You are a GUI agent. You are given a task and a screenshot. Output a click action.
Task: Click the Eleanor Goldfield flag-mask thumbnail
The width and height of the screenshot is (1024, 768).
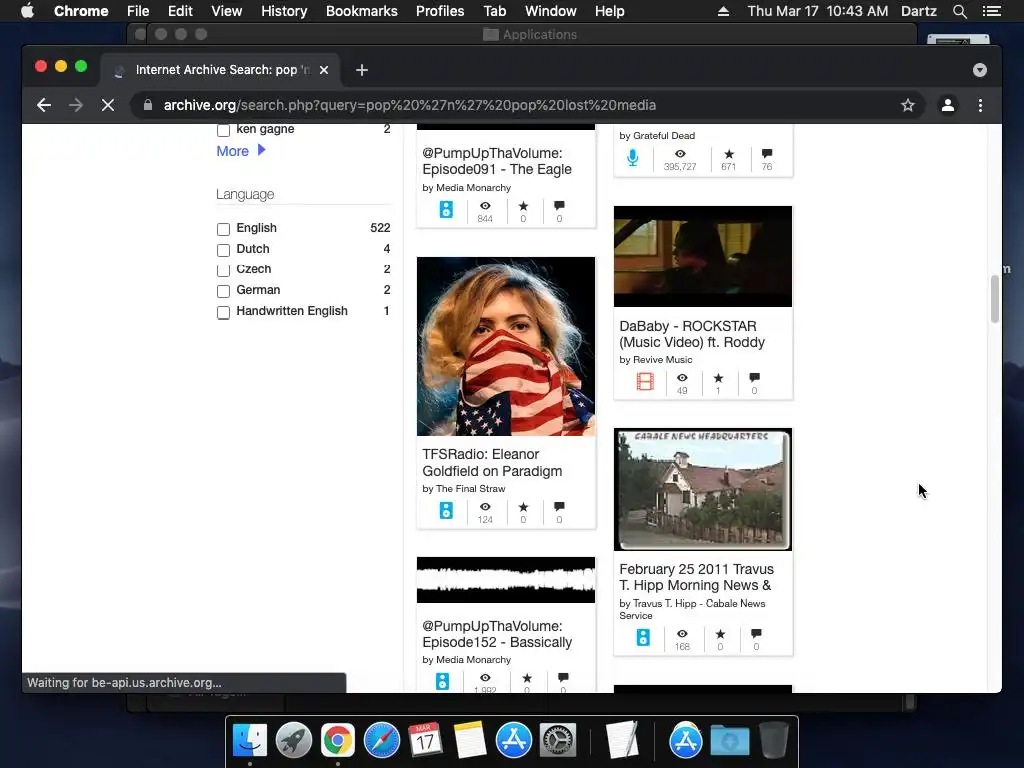pos(506,346)
